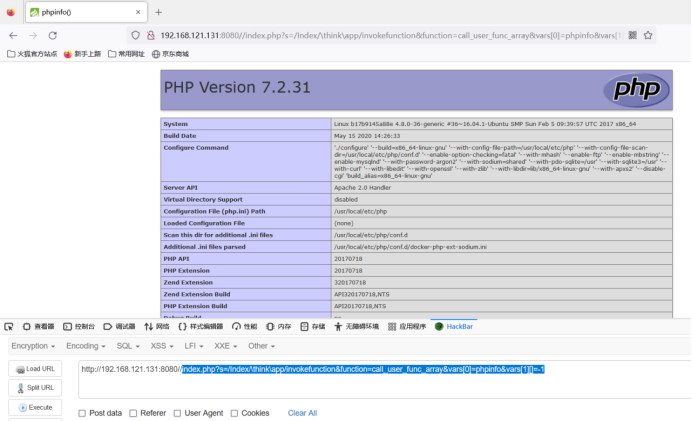
Task: Click the Execute button
Action: 35,407
